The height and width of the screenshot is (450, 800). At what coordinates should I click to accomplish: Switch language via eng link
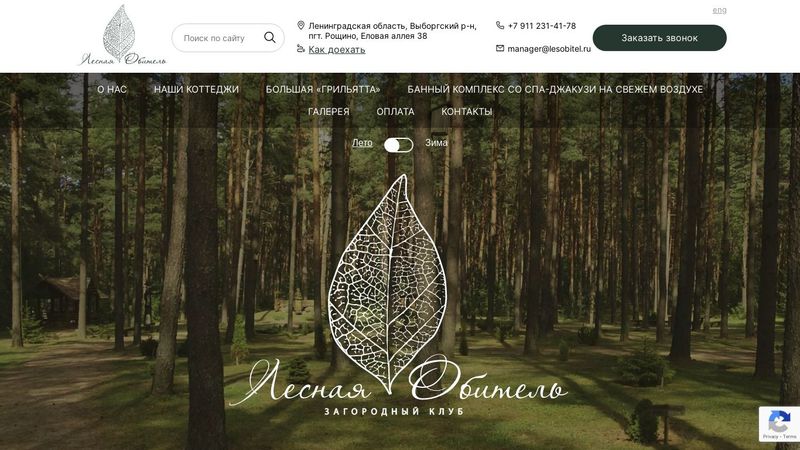click(x=719, y=10)
